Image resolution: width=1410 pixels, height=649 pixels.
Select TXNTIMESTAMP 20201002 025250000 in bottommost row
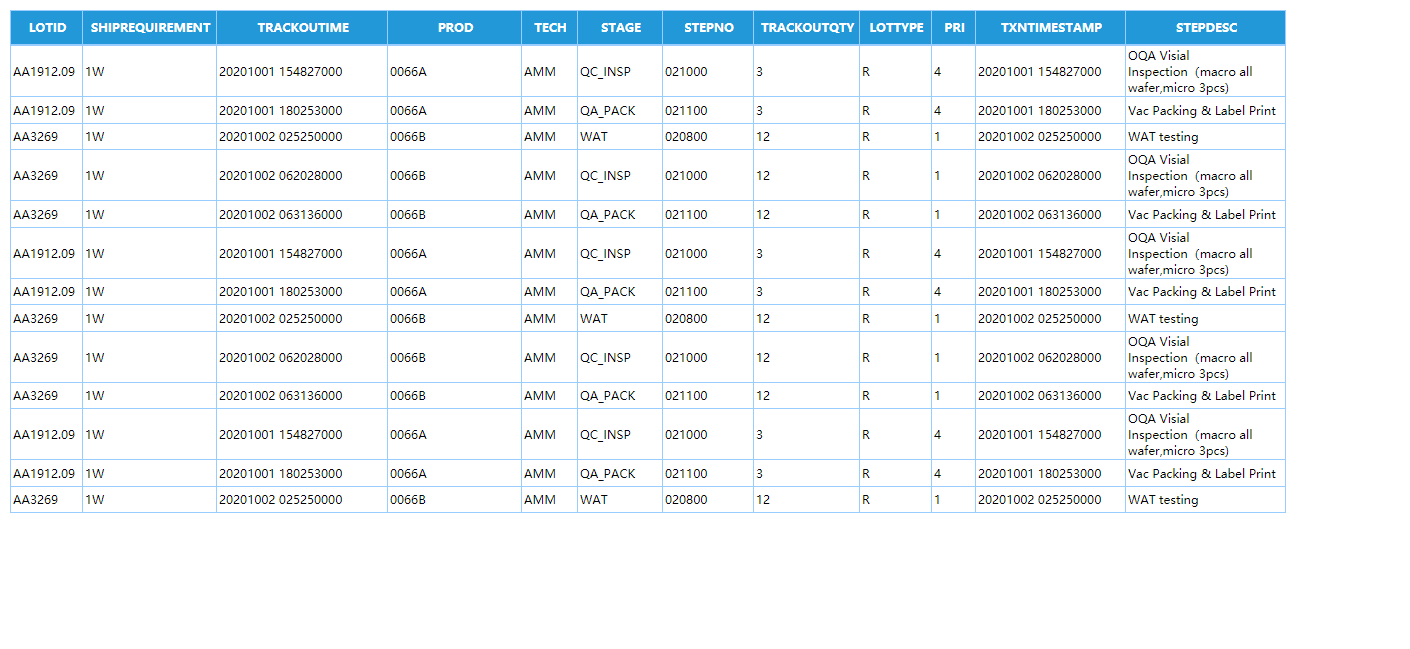point(1040,500)
